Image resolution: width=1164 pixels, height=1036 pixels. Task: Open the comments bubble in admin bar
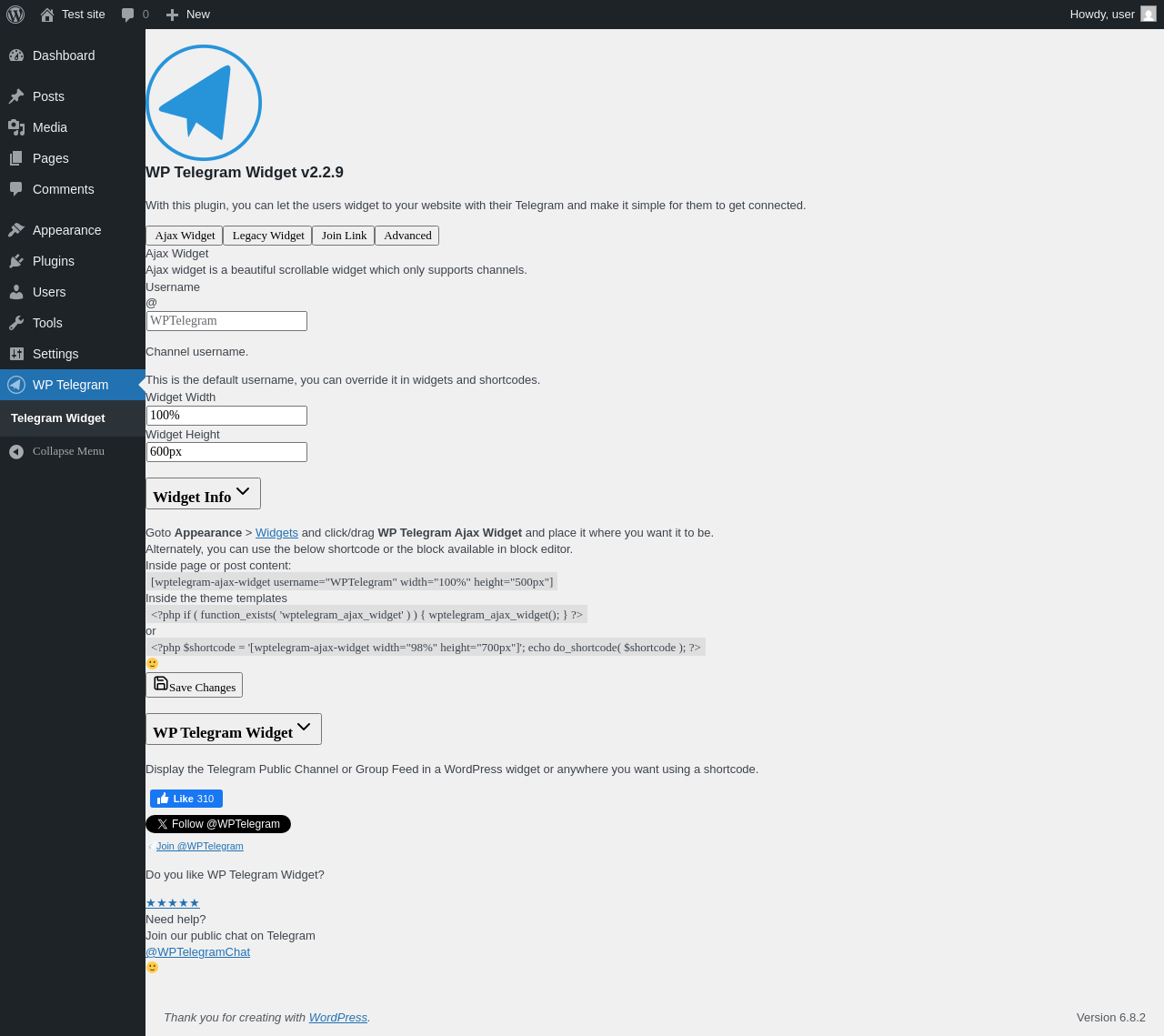click(x=128, y=15)
